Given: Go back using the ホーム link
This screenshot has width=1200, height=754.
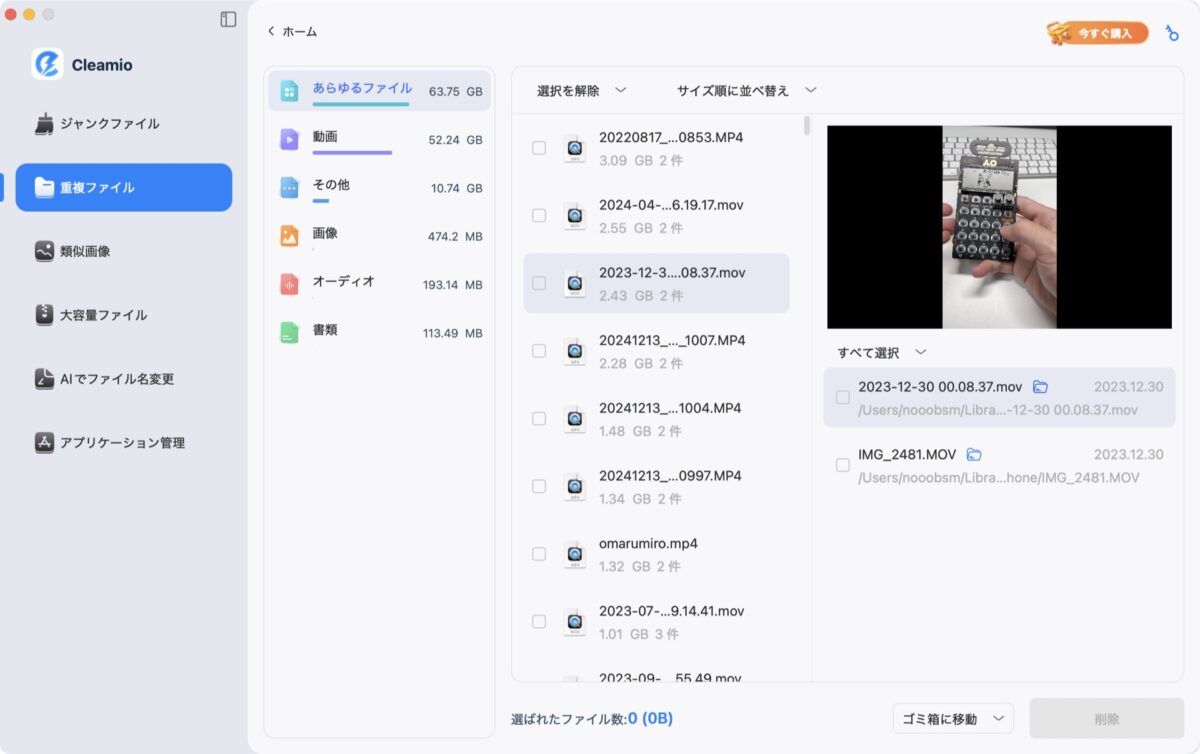Looking at the screenshot, I should 294,31.
